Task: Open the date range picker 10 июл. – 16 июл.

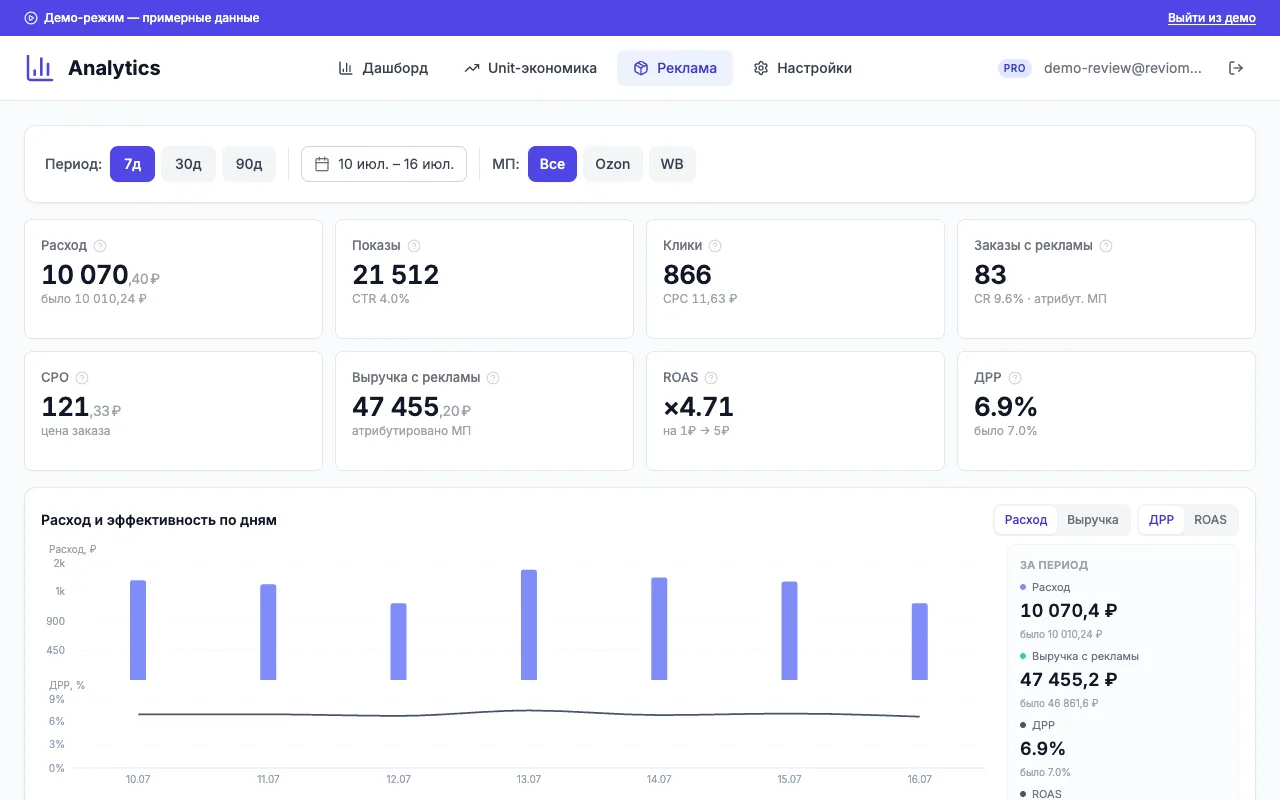Action: [x=384, y=164]
